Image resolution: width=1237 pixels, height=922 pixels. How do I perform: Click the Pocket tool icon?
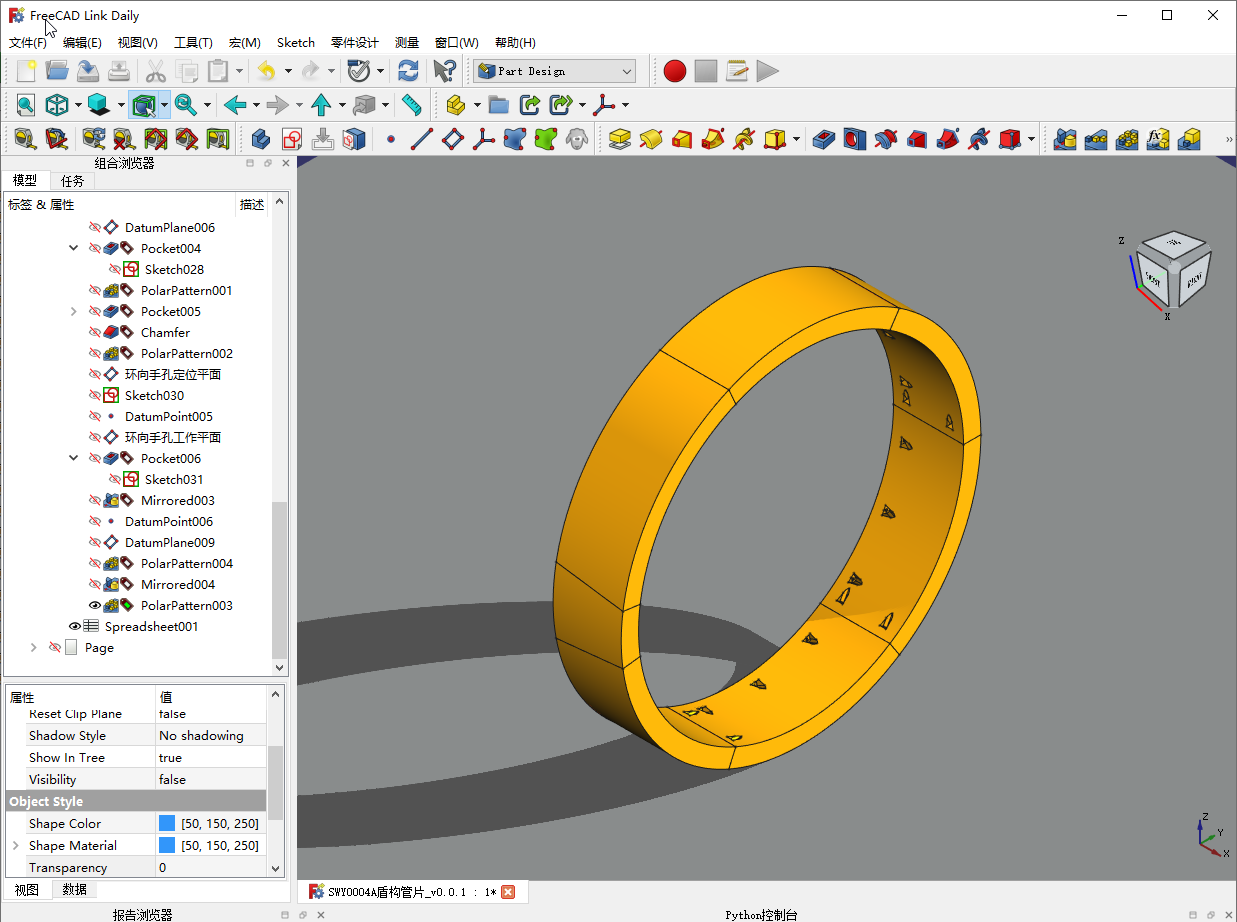point(823,139)
